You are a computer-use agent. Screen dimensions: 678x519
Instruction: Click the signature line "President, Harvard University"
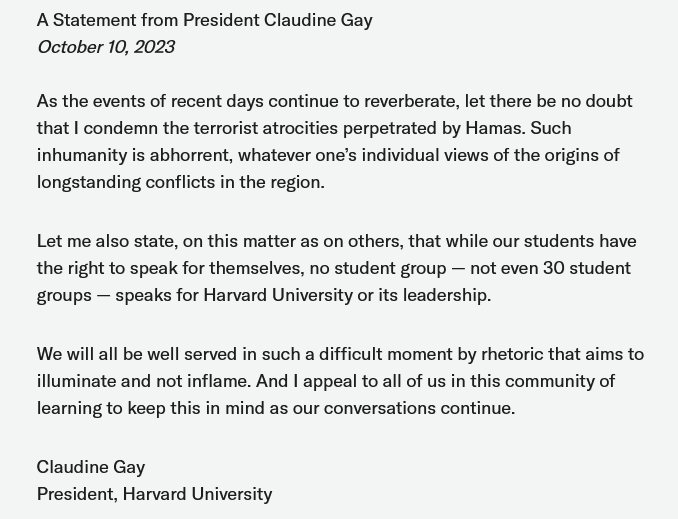tap(154, 494)
